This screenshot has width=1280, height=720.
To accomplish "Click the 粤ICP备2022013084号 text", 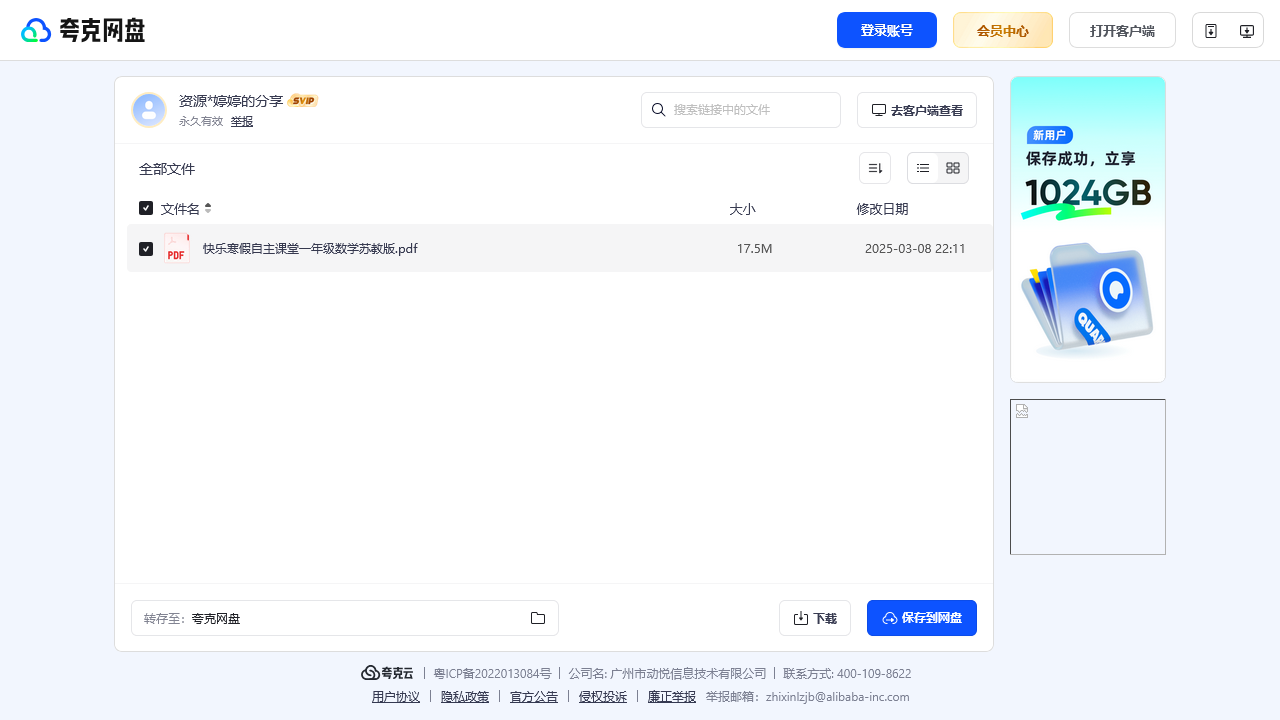I will tap(492, 674).
